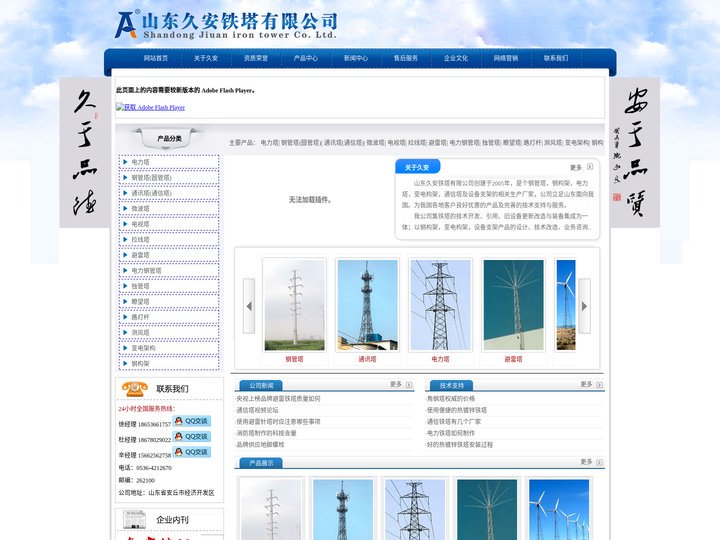Click the blue triangle next to 拉线塔

point(125,239)
